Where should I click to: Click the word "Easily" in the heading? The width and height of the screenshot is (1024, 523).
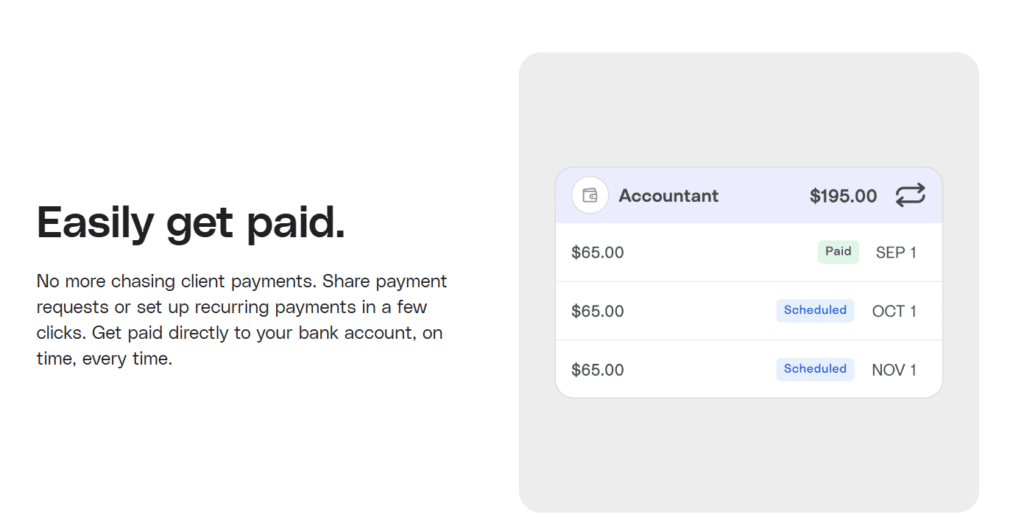coord(97,222)
